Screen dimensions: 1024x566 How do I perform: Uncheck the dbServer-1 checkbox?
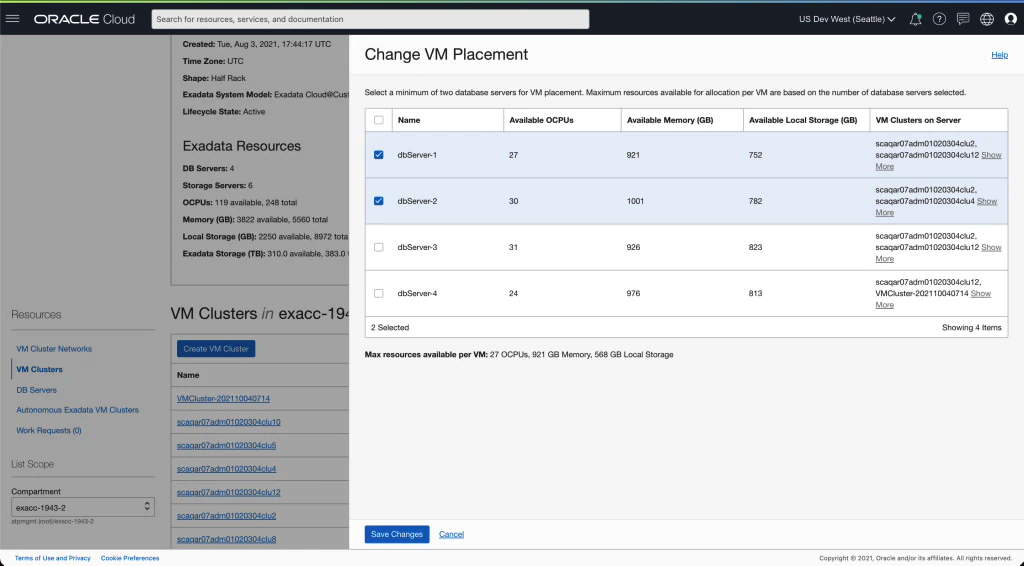(378, 155)
